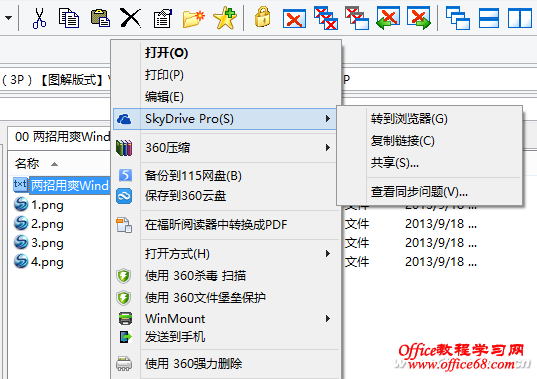Screen dimensions: 537x379
Task: Click the 360云盘 cloud icon
Action: pyautogui.click(x=124, y=196)
